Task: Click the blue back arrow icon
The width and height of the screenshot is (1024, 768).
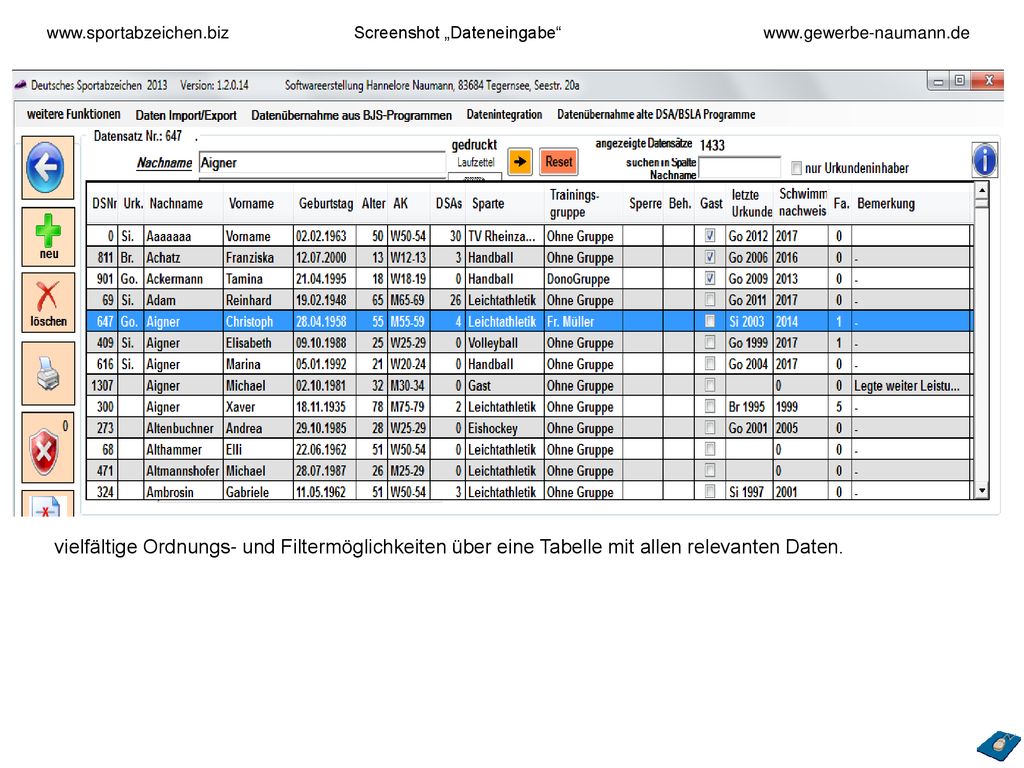Action: 46,167
